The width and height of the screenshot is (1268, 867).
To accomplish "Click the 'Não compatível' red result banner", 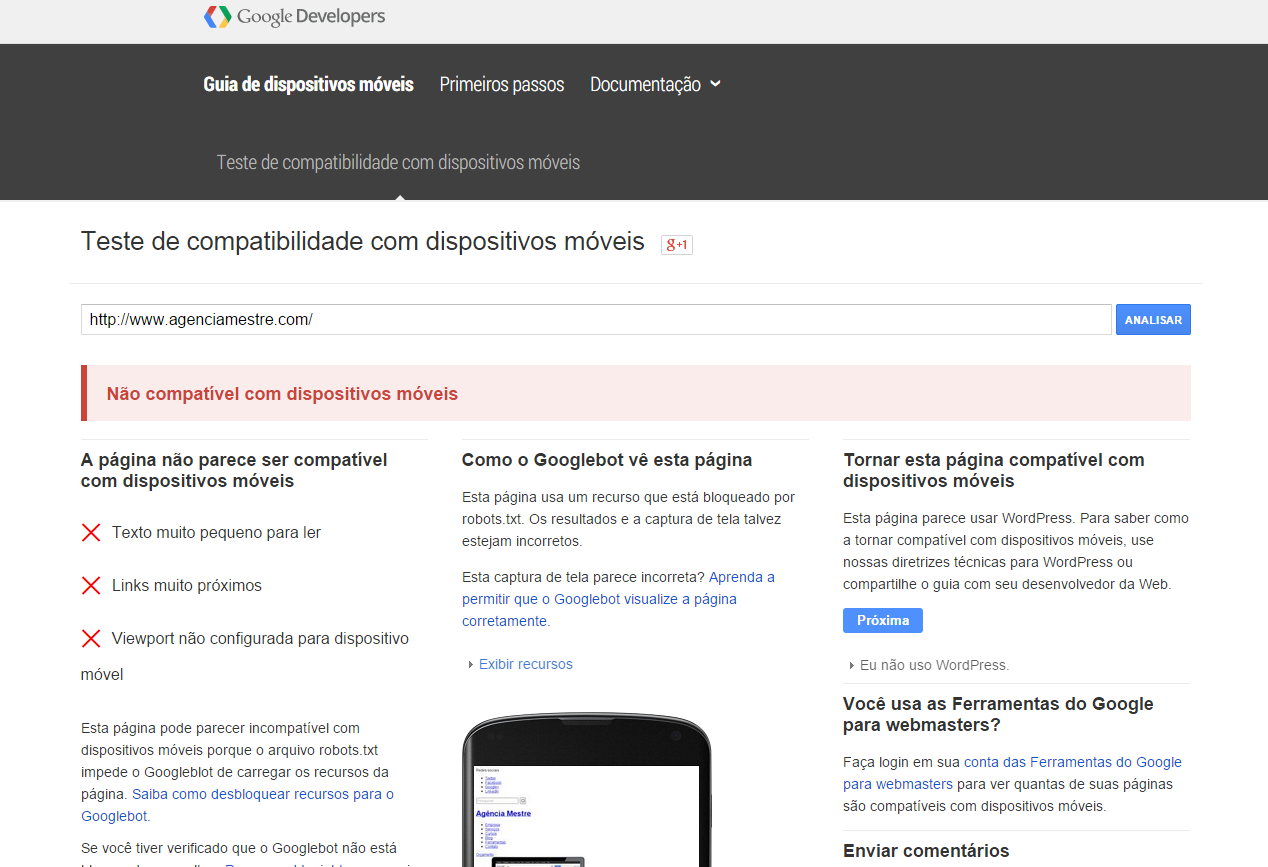I will tap(636, 393).
